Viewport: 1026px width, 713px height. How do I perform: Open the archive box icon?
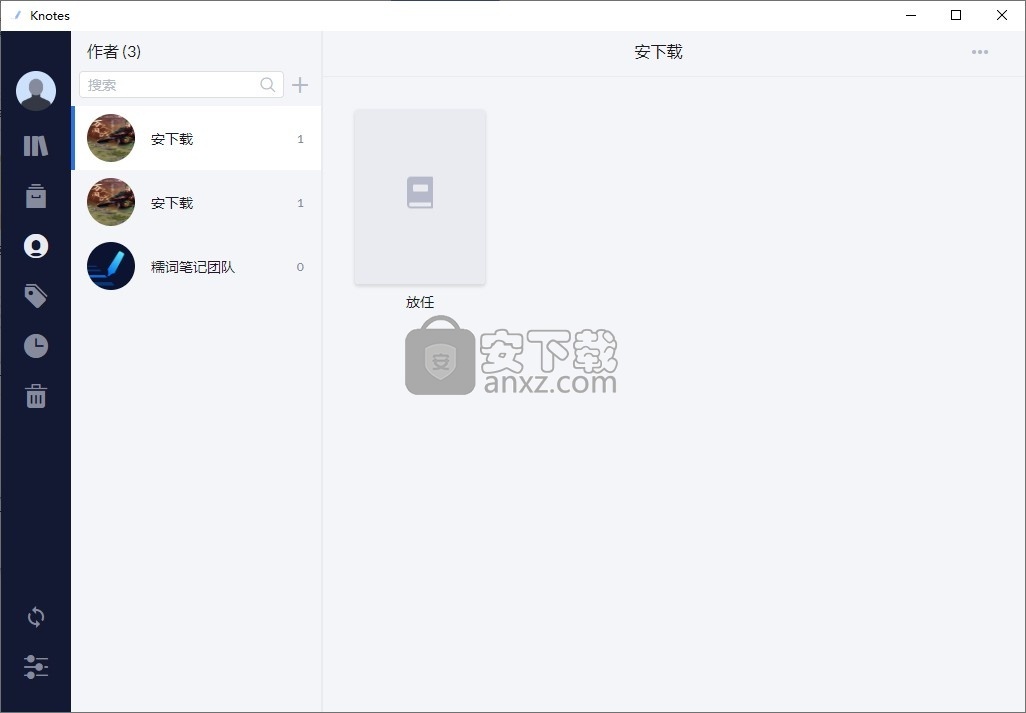36,196
